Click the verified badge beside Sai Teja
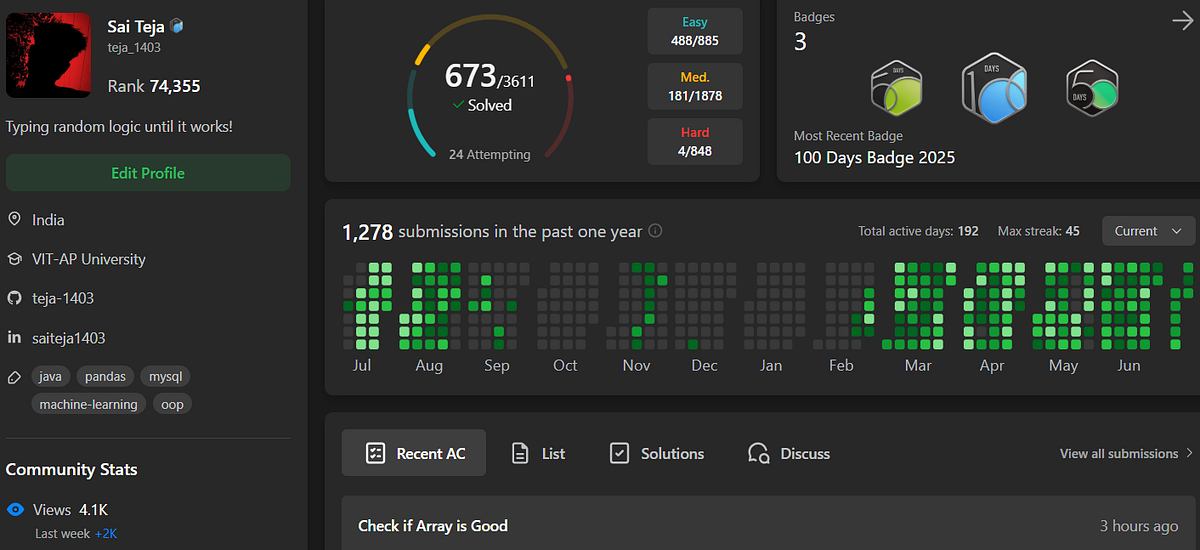1200x550 pixels. coord(176,26)
